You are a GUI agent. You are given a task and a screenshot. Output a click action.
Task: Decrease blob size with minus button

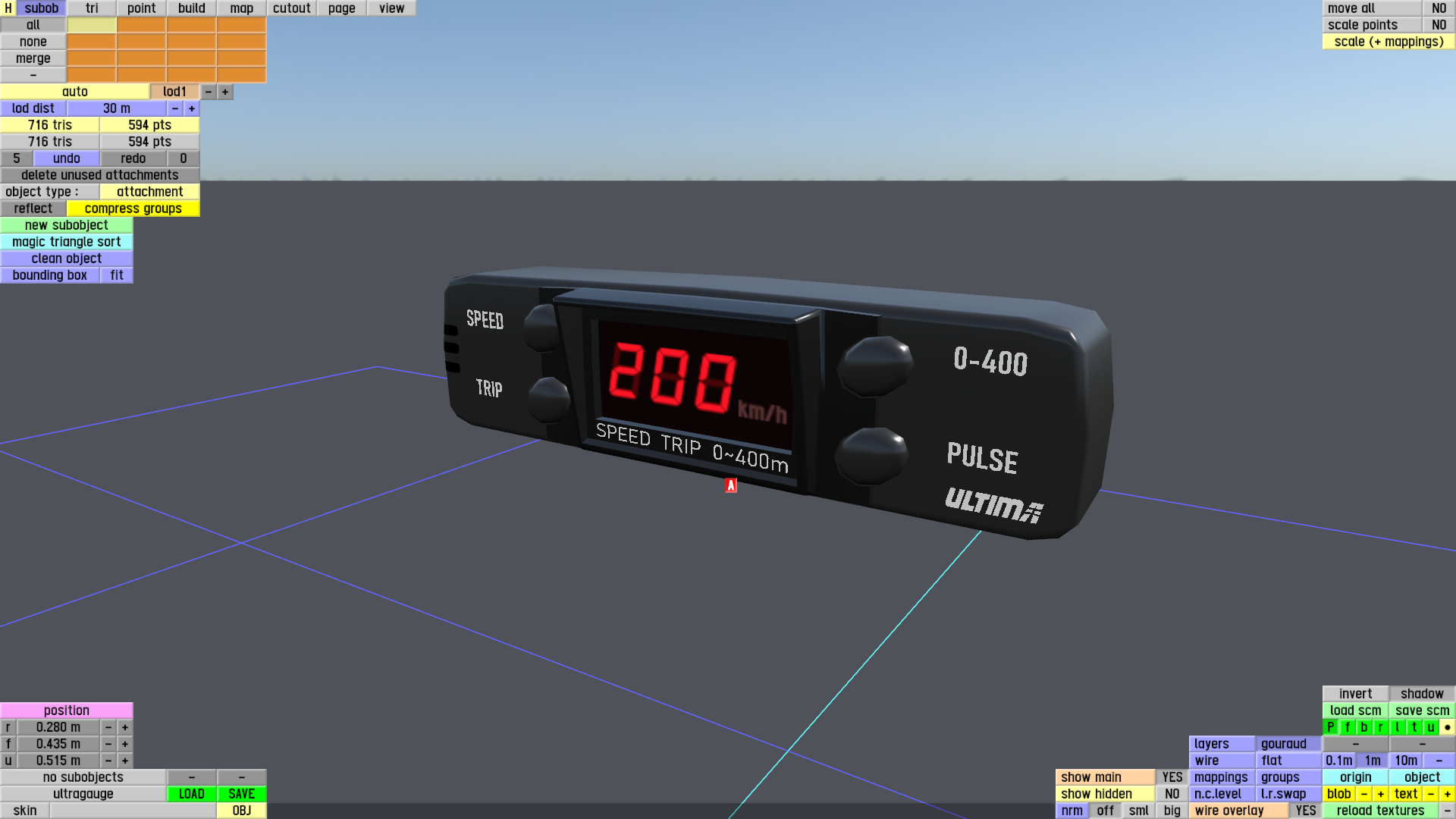1363,794
